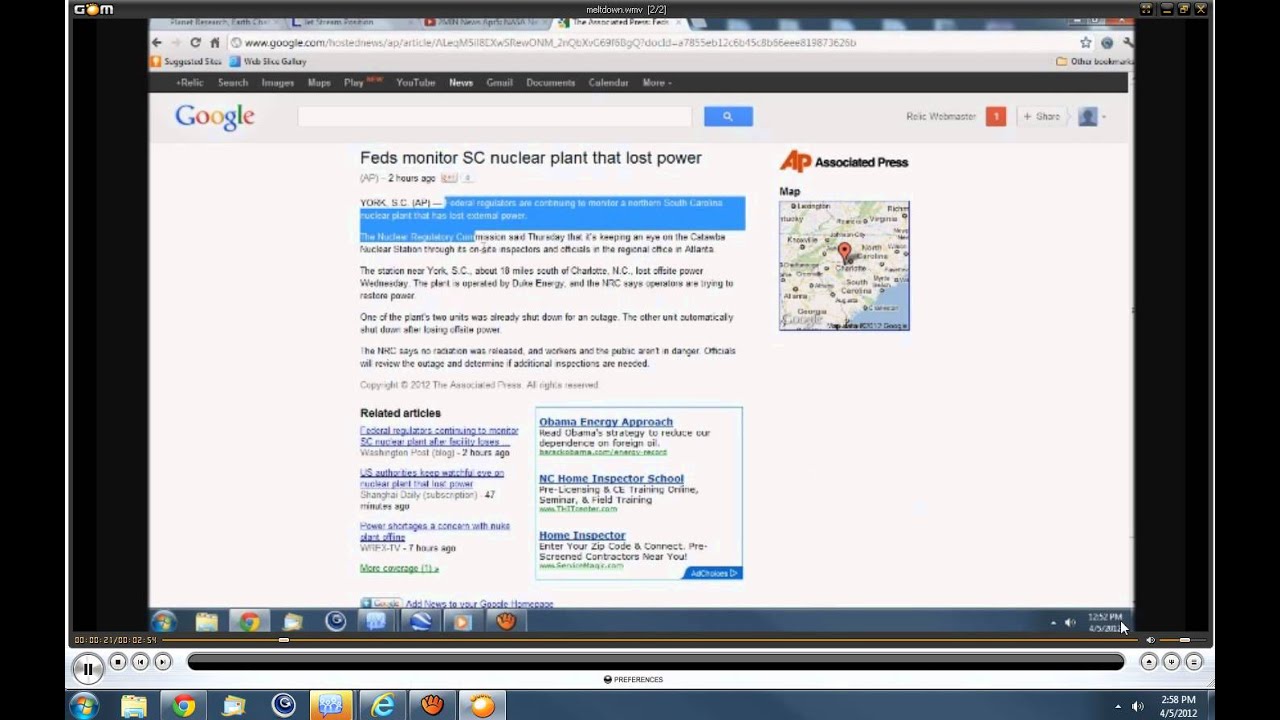Open Images in Google top bar
The width and height of the screenshot is (1280, 720).
[277, 83]
